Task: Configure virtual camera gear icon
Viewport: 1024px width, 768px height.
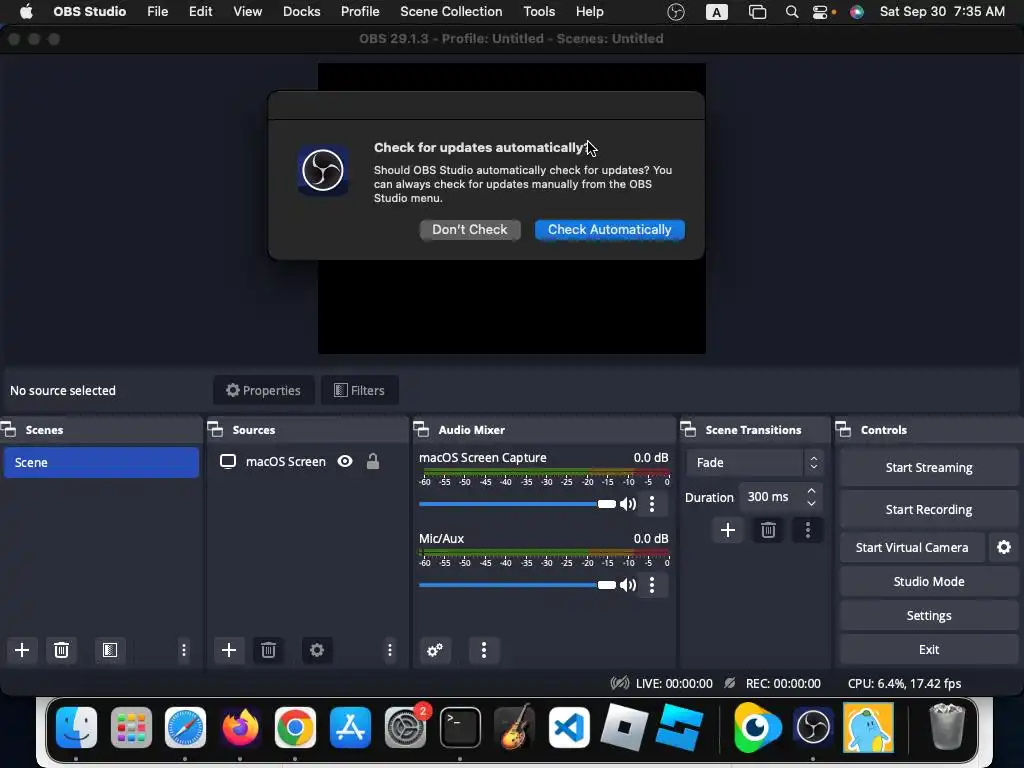Action: tap(1004, 547)
